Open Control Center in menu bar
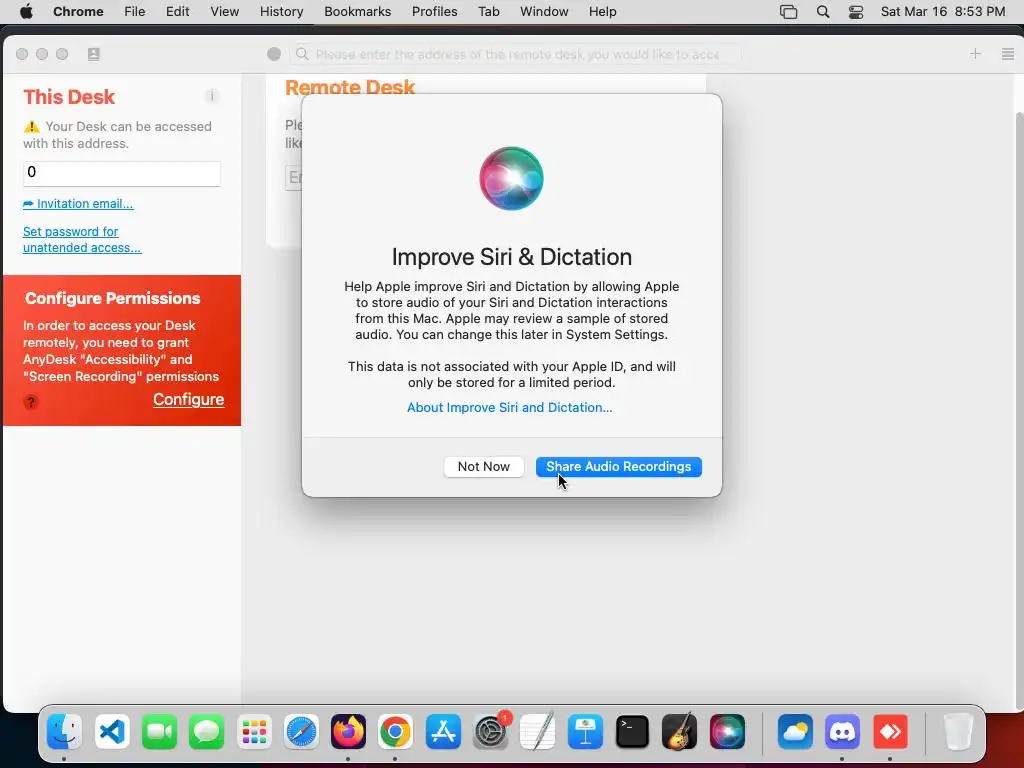This screenshot has height=768, width=1024. tap(856, 12)
